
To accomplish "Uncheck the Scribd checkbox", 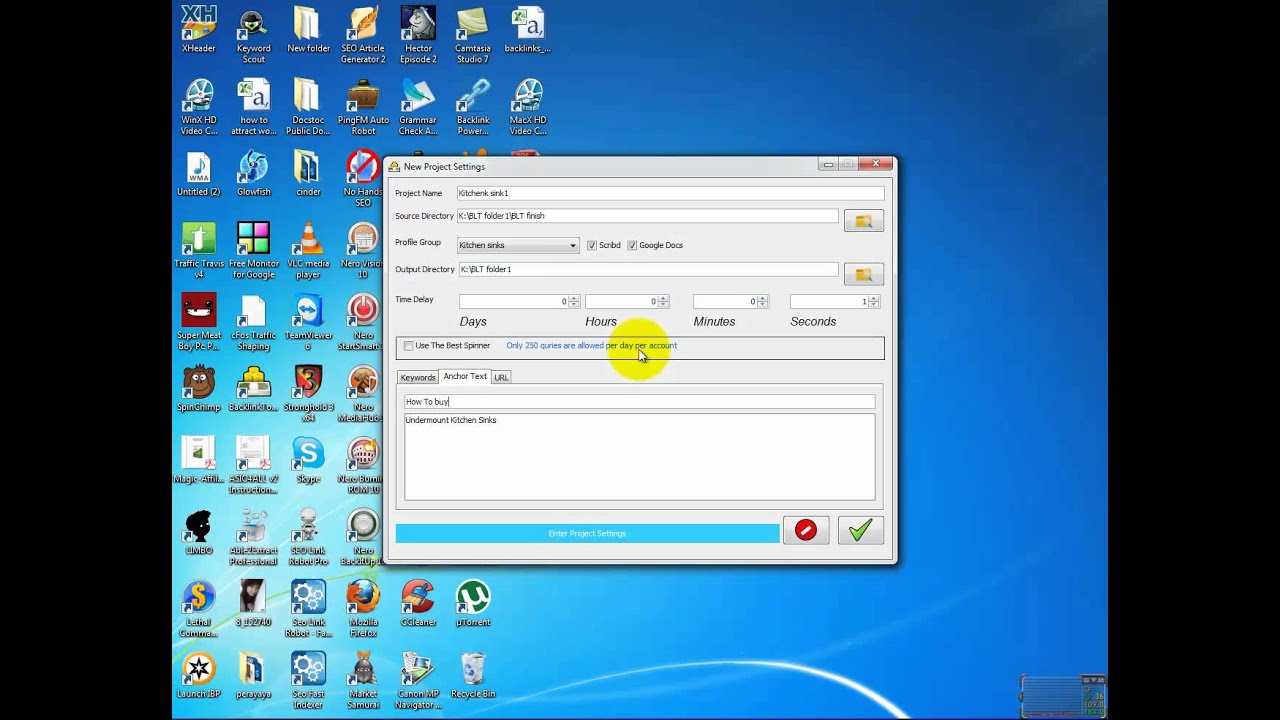I will (x=592, y=245).
